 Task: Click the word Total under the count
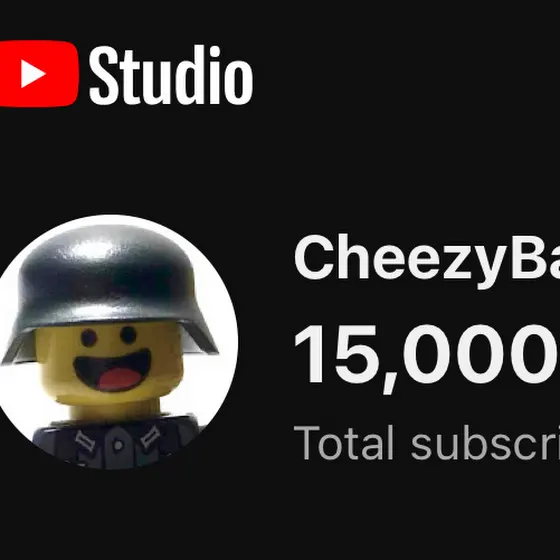pyautogui.click(x=344, y=442)
